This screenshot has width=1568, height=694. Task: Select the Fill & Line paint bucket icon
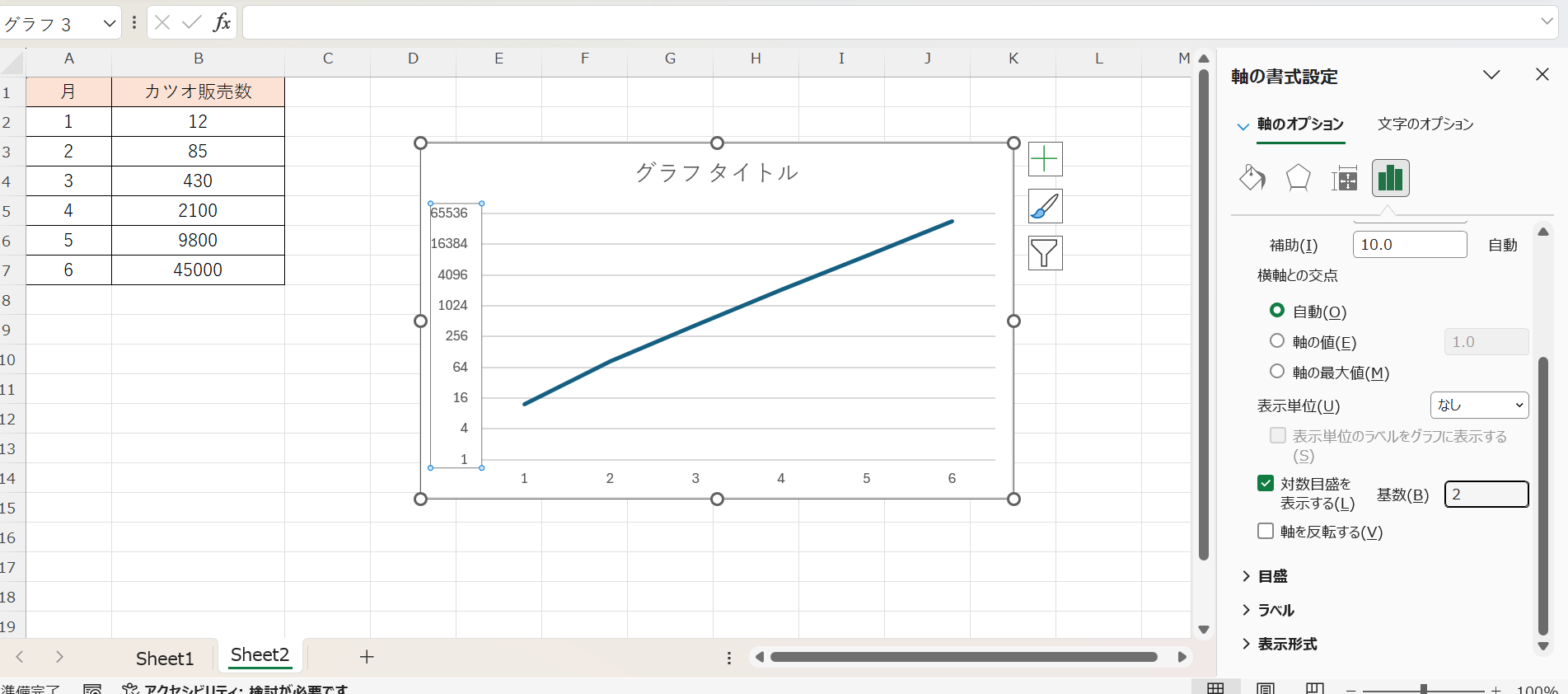[1252, 178]
